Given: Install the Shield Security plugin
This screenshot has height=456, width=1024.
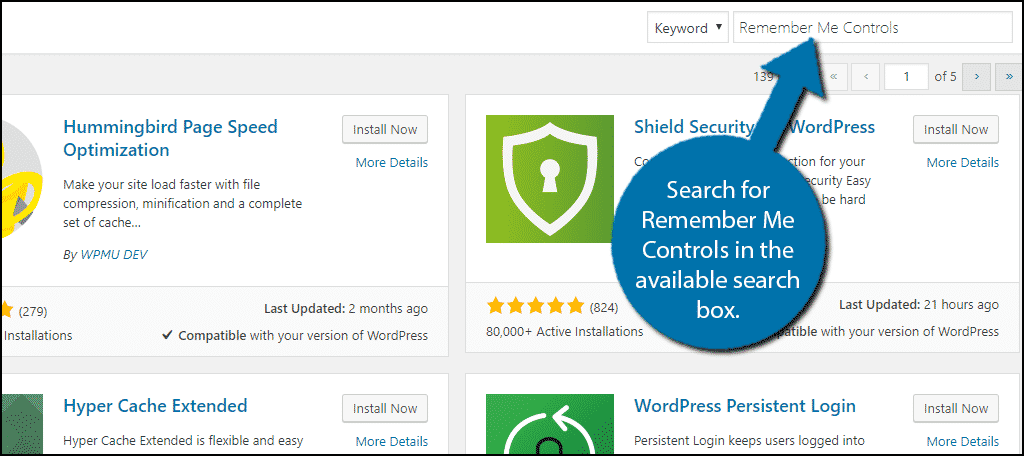Looking at the screenshot, I should 955,129.
